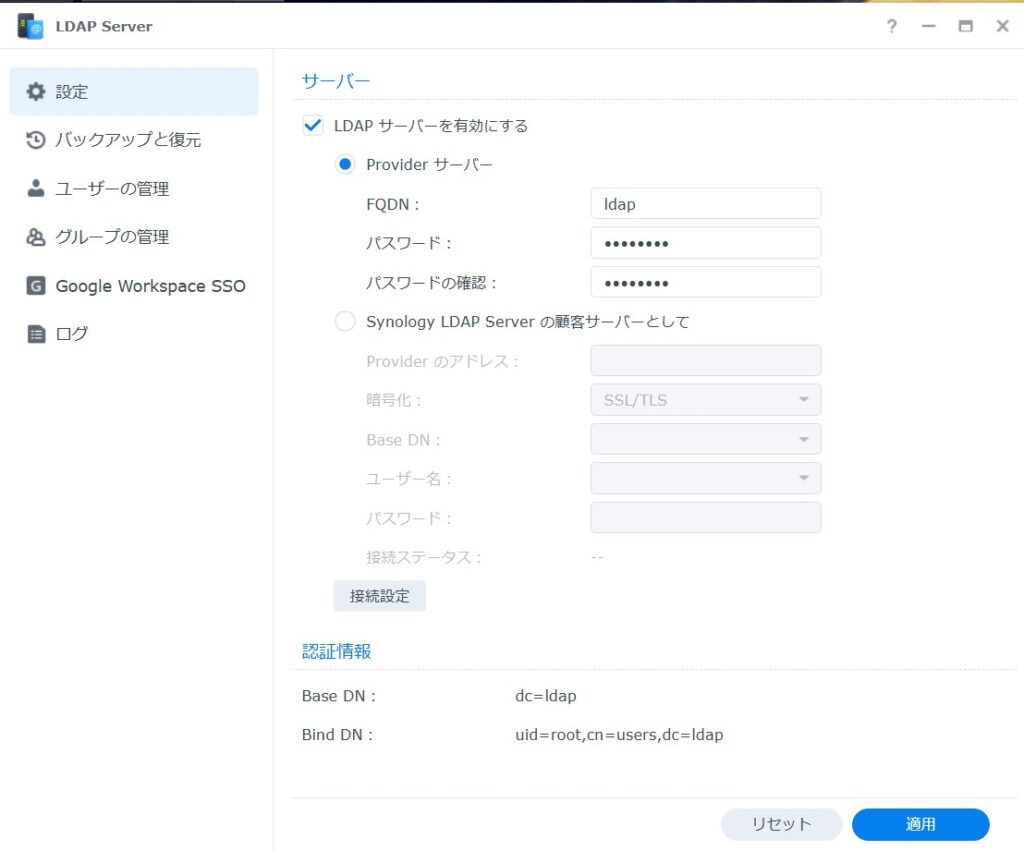
Task: Toggle the LDAP サーバーを有効にする checkbox
Action: (x=313, y=126)
